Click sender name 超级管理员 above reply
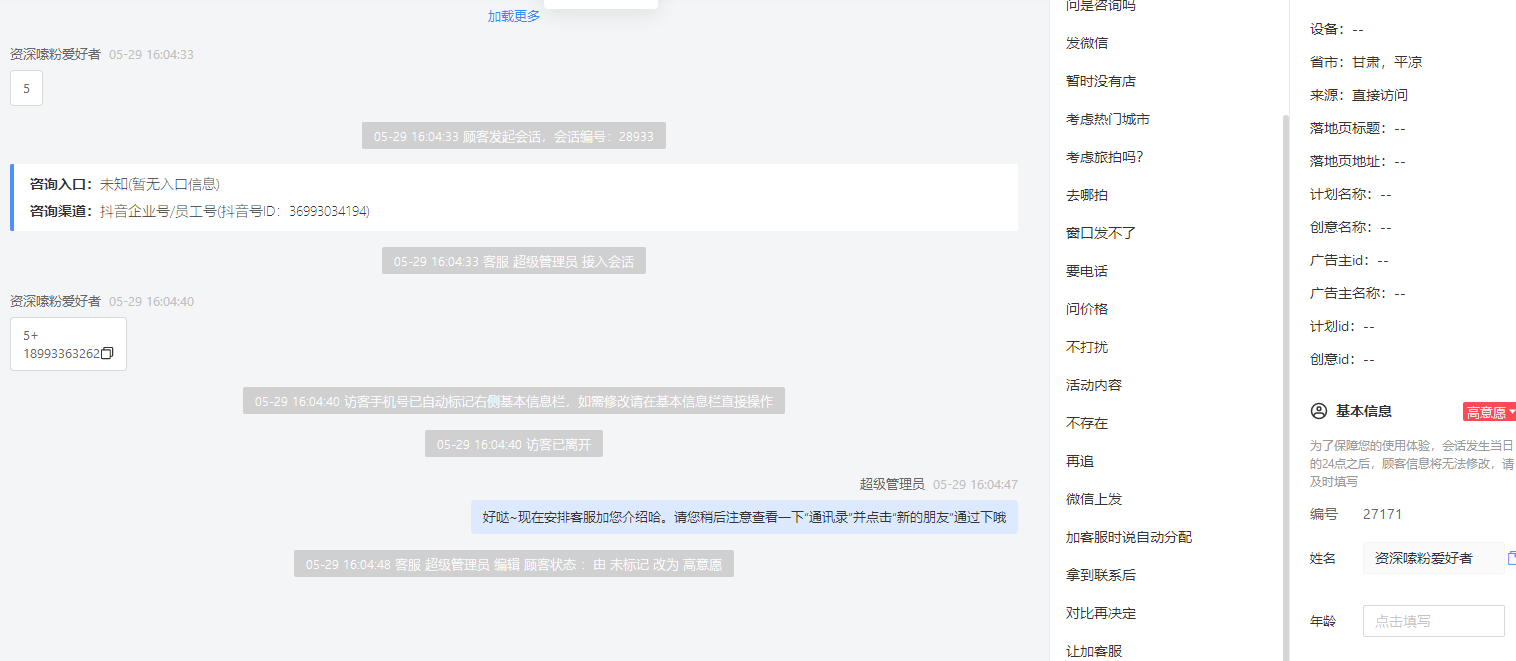The width and height of the screenshot is (1516, 661). [x=892, y=484]
